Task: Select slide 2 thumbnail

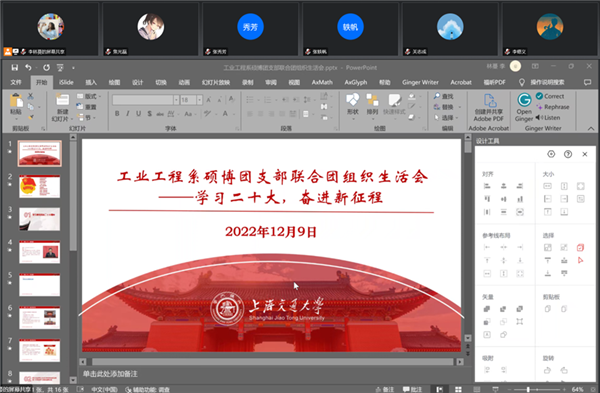Action: coord(40,186)
